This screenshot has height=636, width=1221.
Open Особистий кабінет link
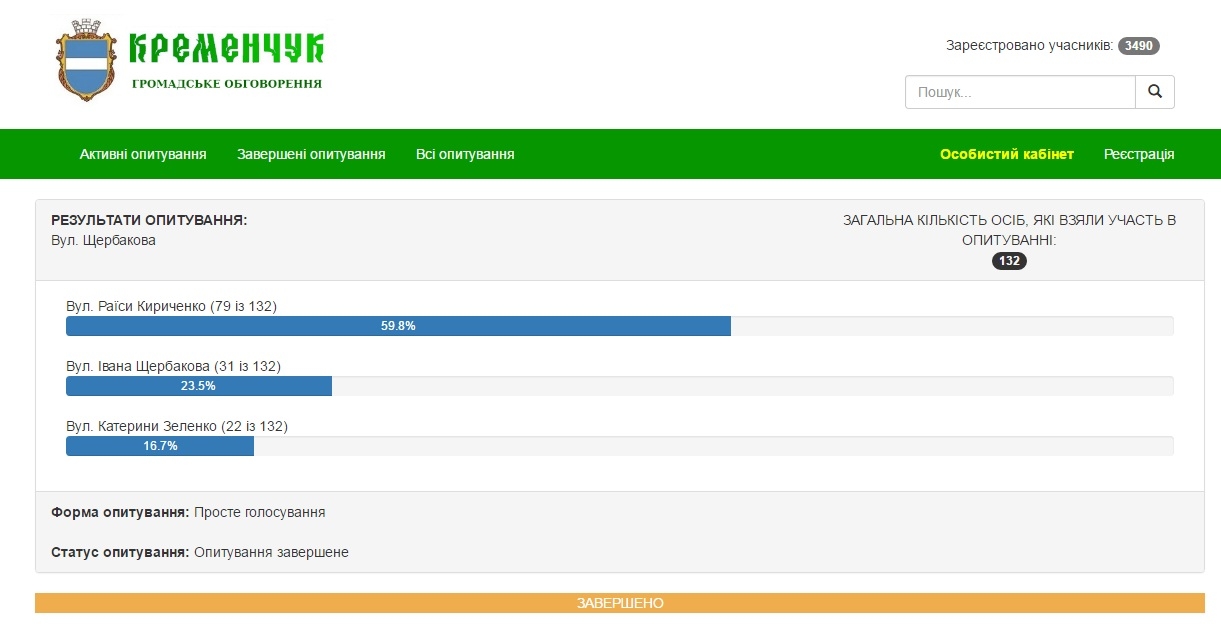point(1006,154)
